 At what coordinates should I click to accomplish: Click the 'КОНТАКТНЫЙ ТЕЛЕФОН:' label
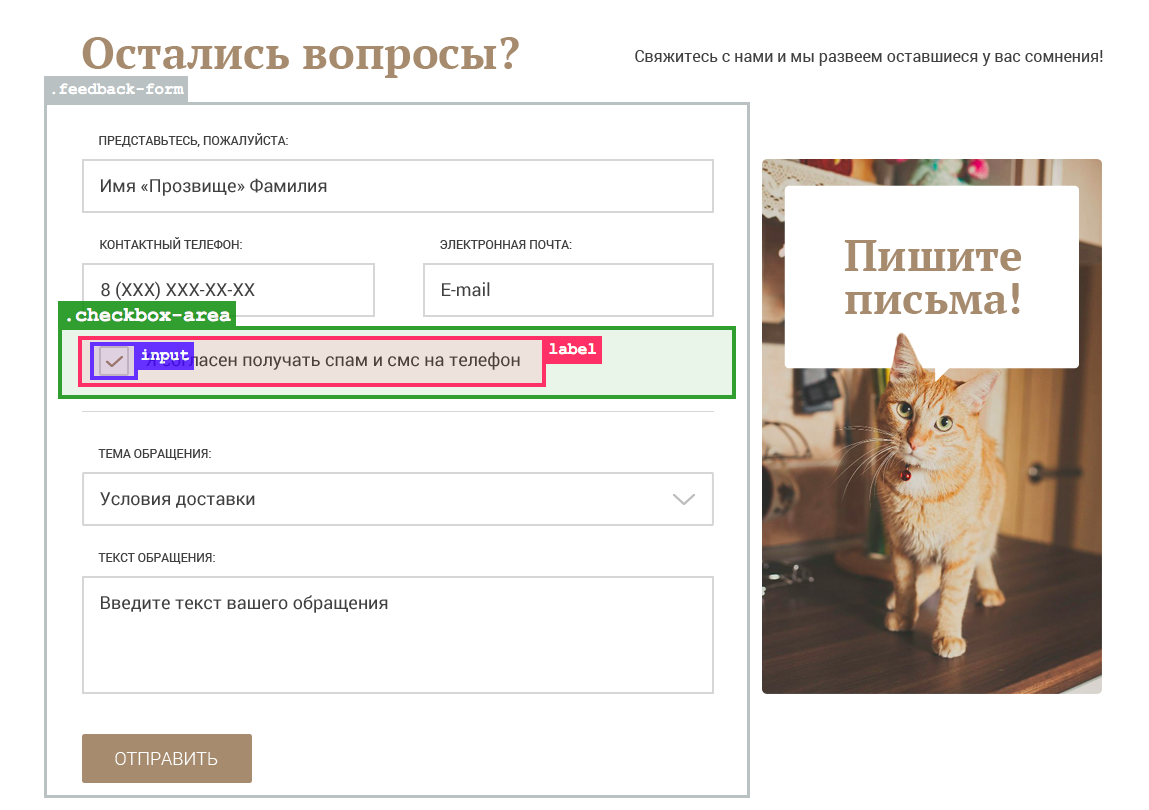[x=171, y=245]
